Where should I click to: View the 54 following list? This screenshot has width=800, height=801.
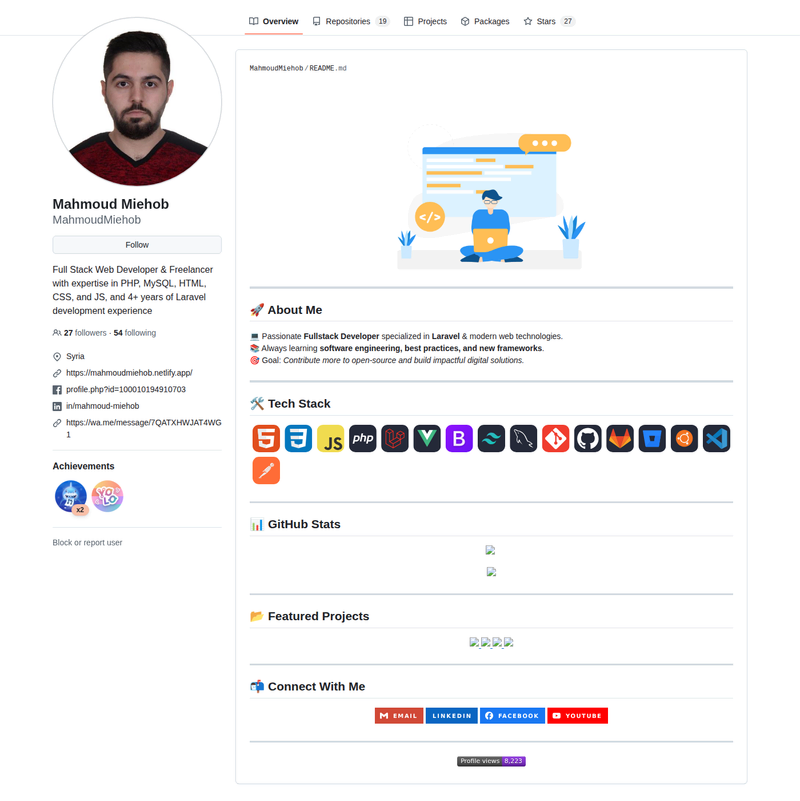coord(134,333)
